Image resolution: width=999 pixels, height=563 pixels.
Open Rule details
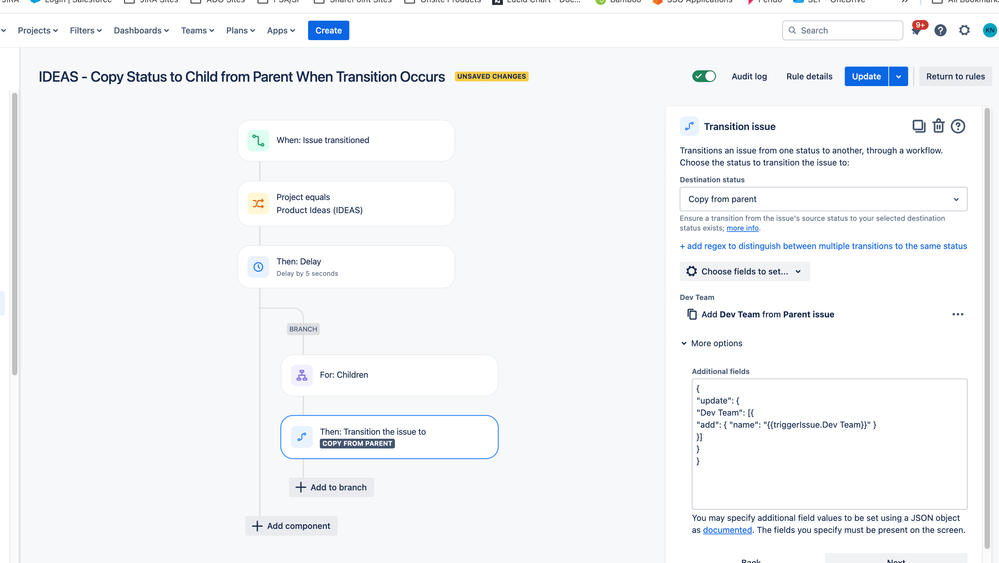[809, 76]
